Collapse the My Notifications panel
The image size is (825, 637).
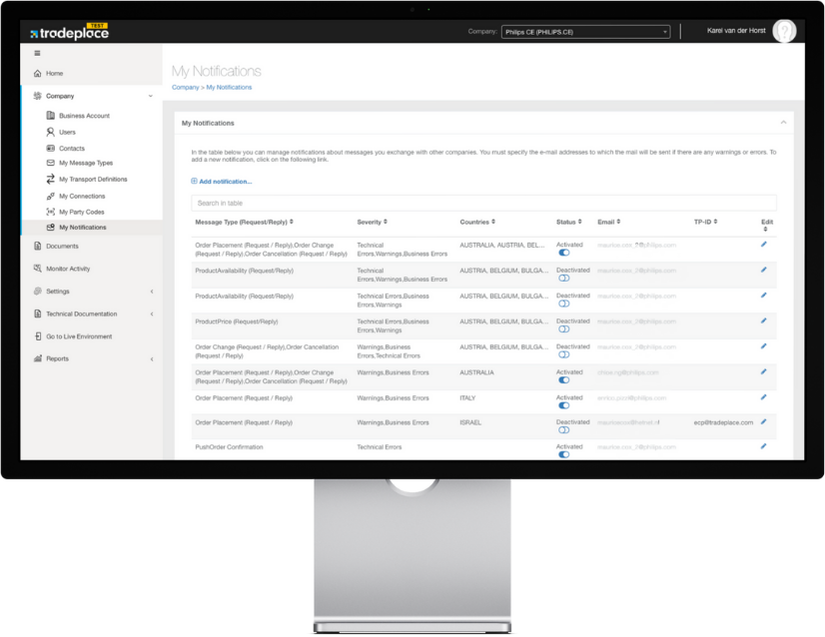(x=783, y=123)
